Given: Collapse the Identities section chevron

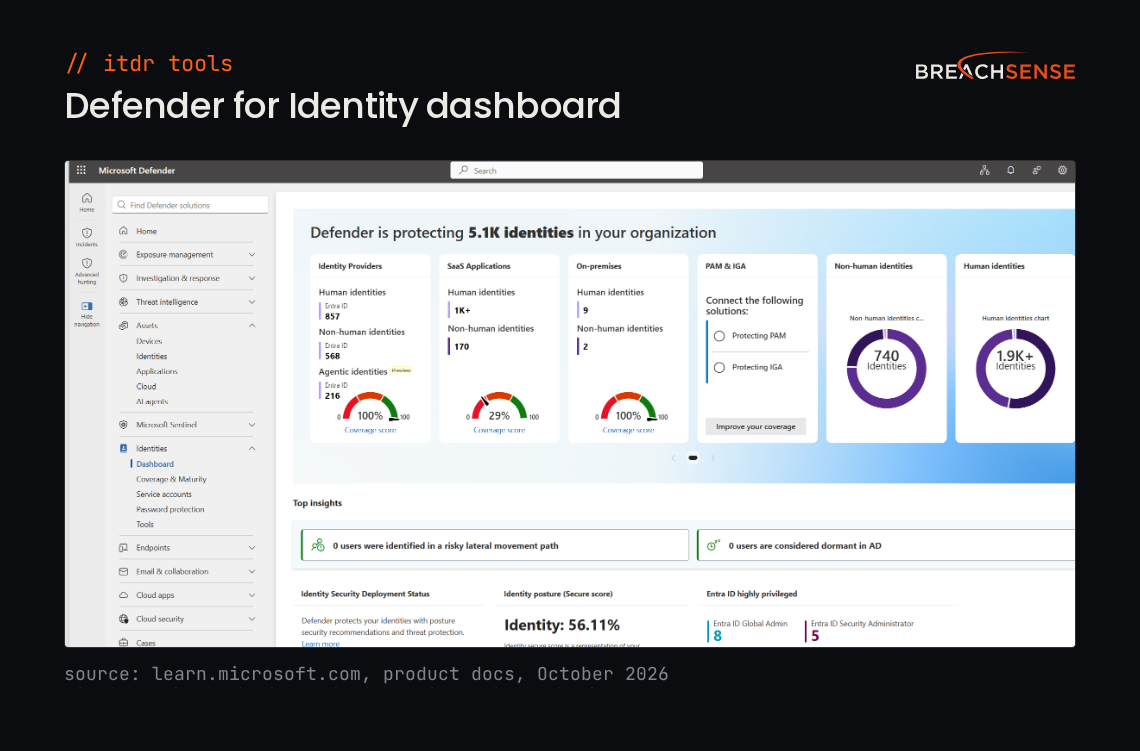Looking at the screenshot, I should [252, 449].
